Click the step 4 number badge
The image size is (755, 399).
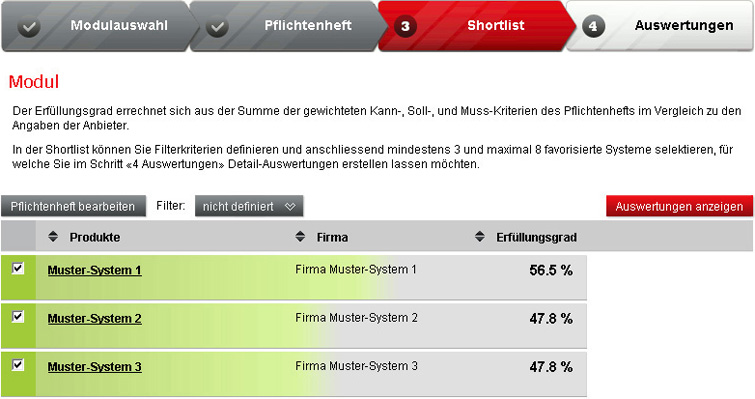(x=593, y=26)
